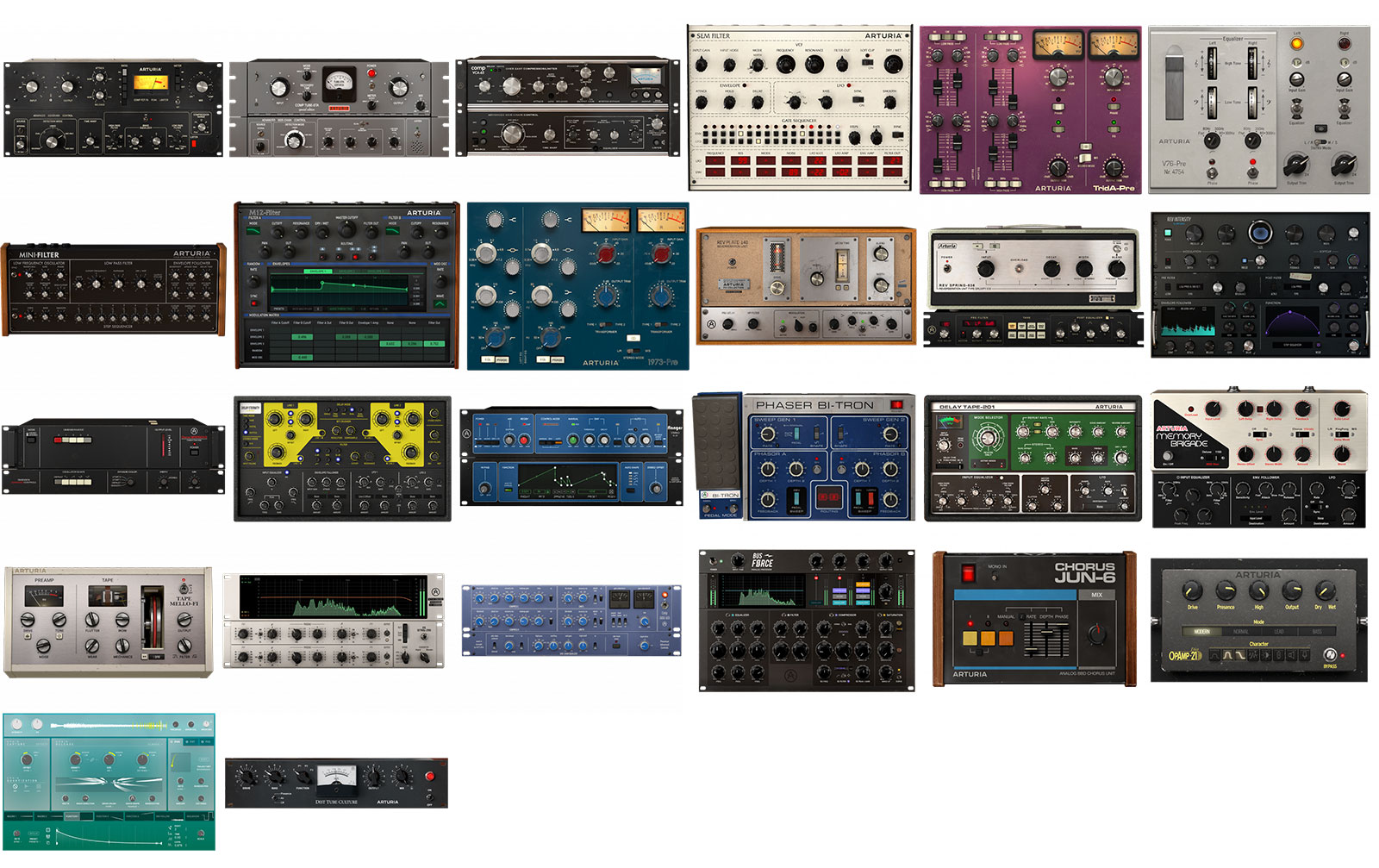Open the Comp VCA-65 rack compressor
Screen dimensions: 1379x868
pos(568,107)
